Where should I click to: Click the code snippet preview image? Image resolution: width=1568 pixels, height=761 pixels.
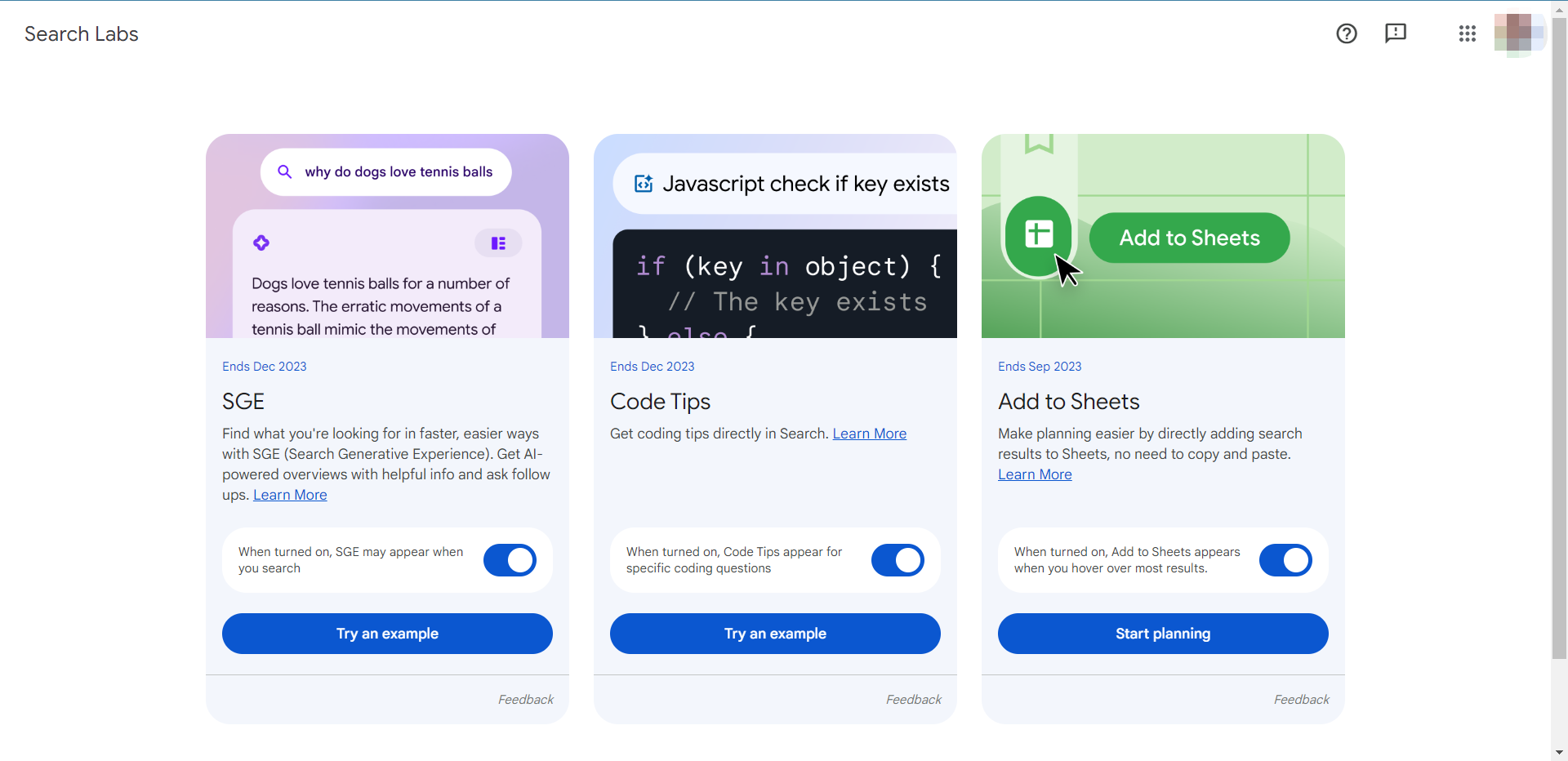(785, 283)
